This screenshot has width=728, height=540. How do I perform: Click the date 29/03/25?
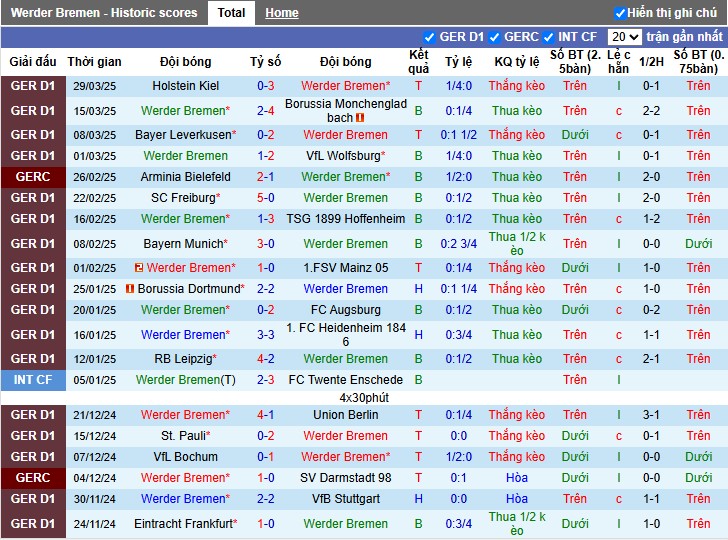pyautogui.click(x=95, y=86)
